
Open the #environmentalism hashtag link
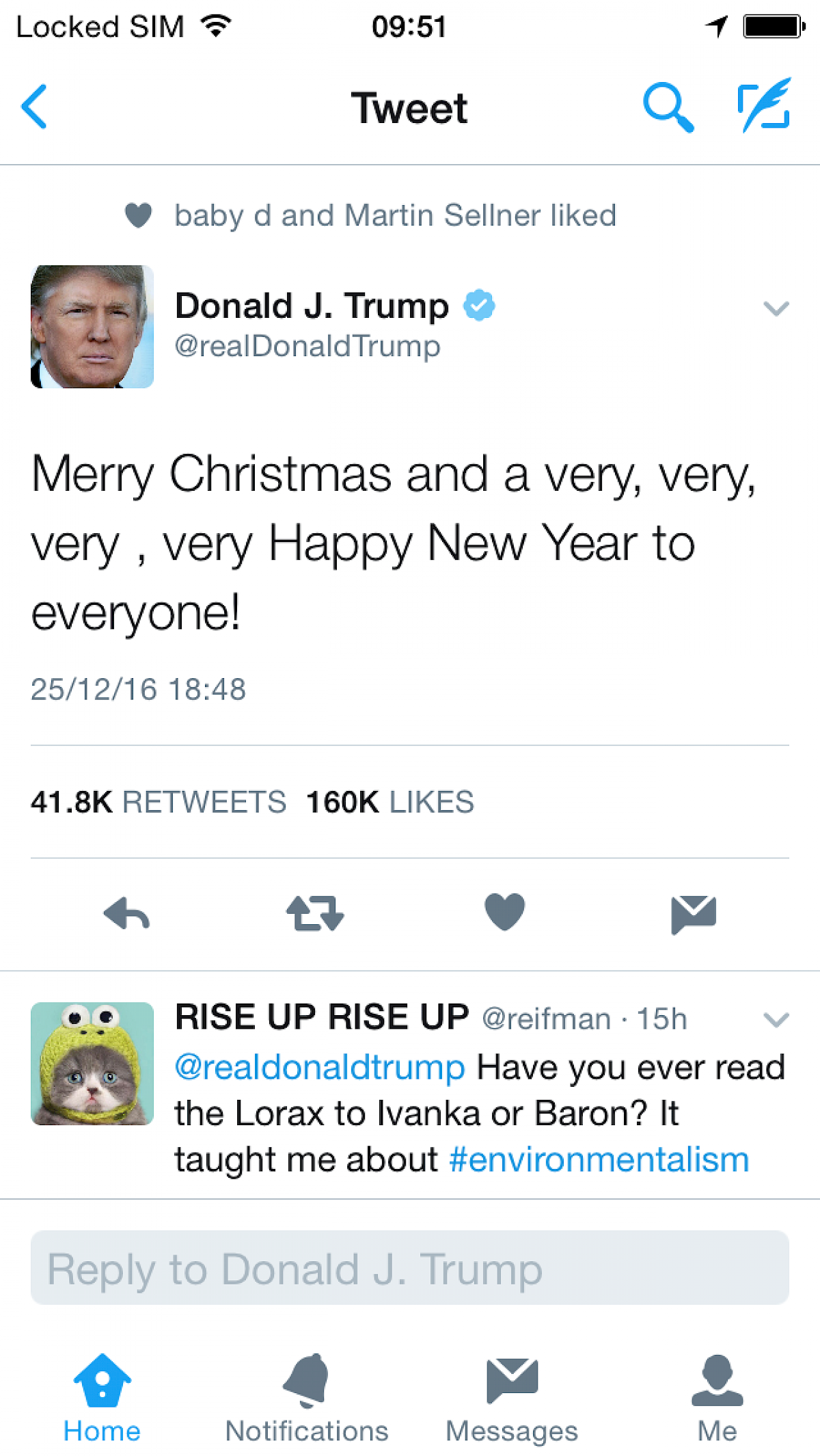click(x=599, y=1160)
